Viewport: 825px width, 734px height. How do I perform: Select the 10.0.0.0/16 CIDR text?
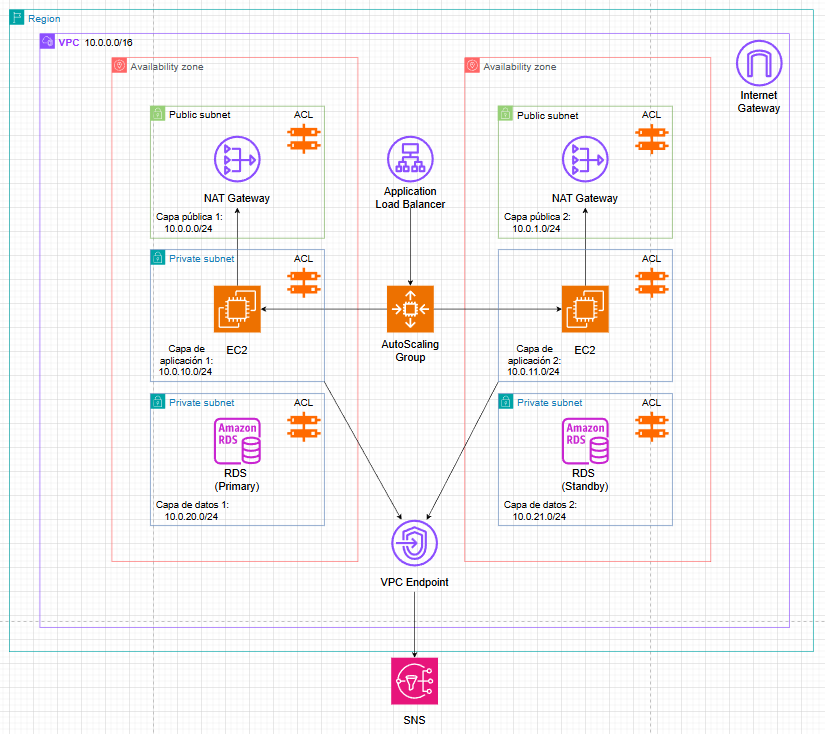[108, 43]
